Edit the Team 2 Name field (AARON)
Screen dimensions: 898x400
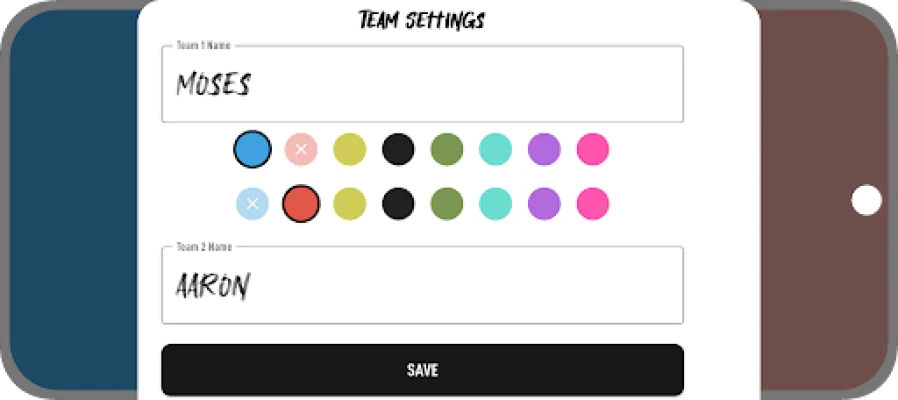pos(422,286)
